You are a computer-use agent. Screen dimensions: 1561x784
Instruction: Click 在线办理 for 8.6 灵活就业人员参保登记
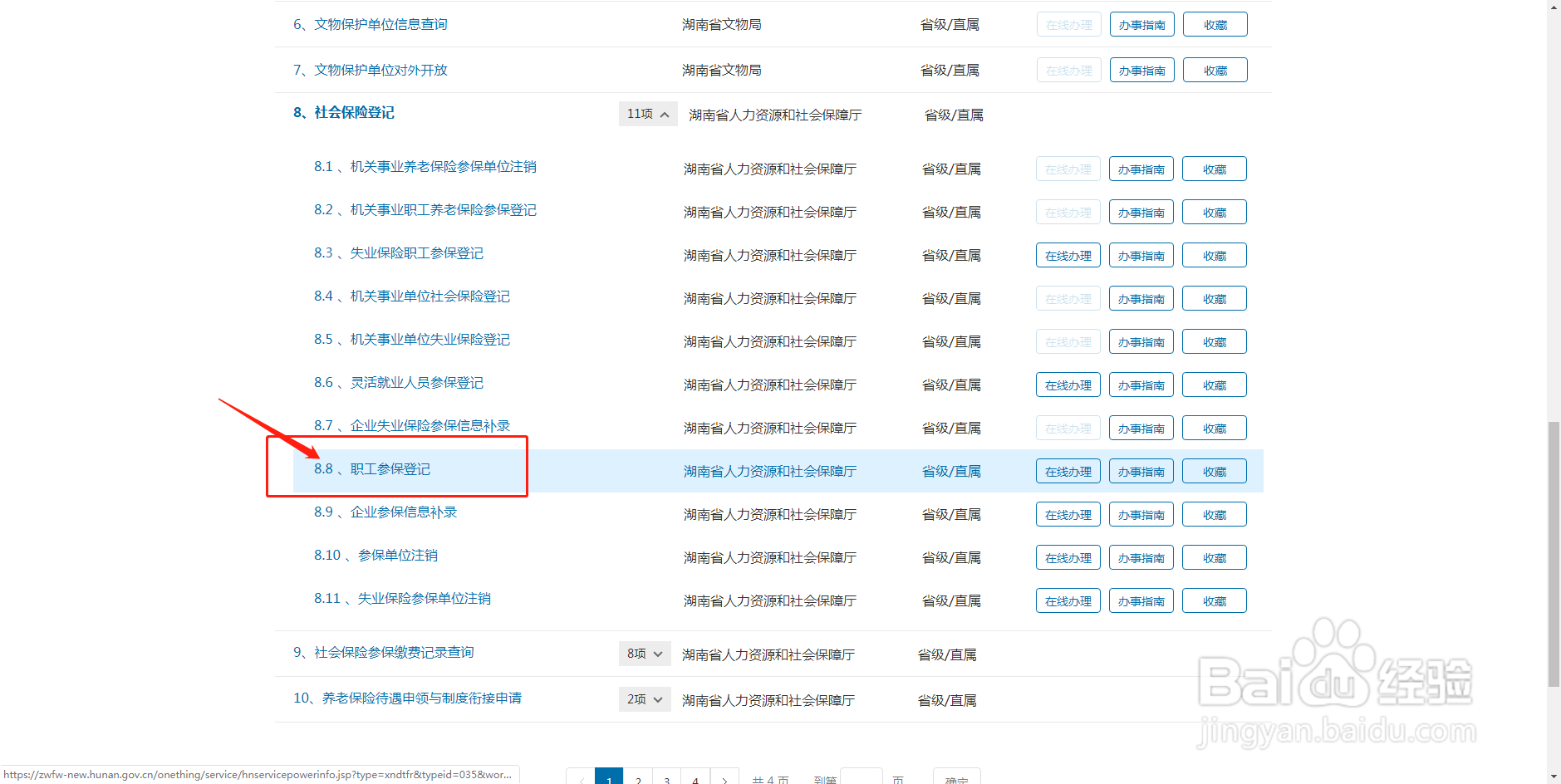click(1068, 385)
